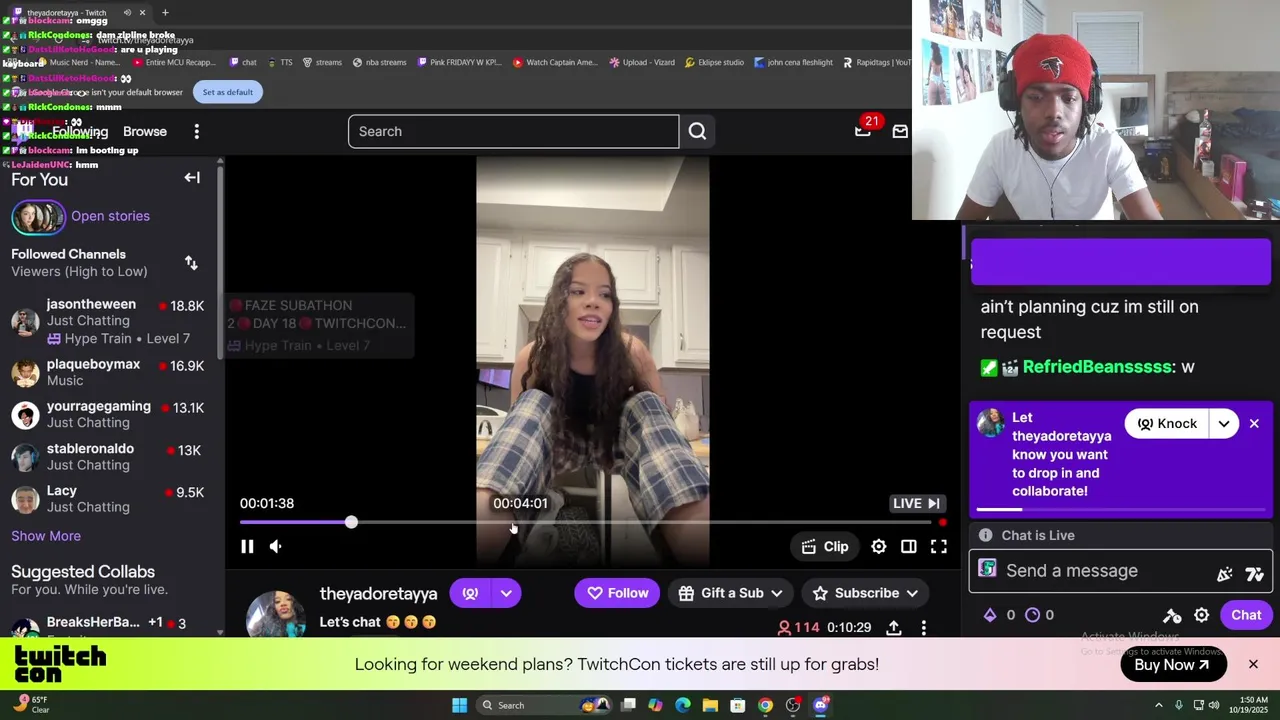1280x720 pixels.
Task: Expand the Knock options chevron
Action: click(x=1224, y=423)
